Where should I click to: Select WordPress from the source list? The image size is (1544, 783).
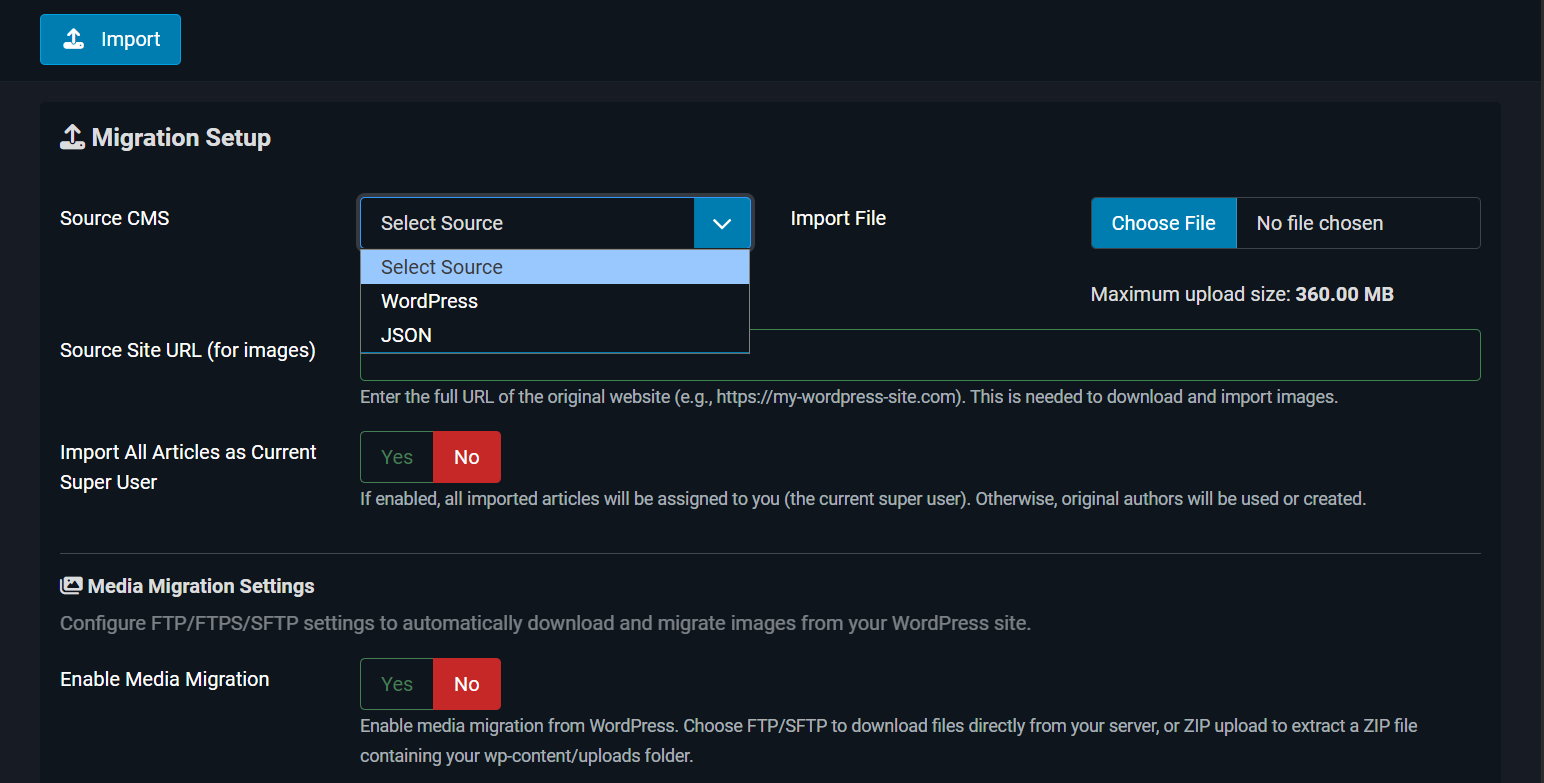tap(554, 301)
